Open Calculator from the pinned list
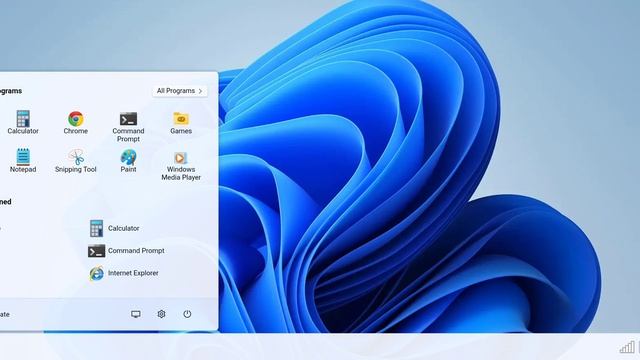 (115, 228)
